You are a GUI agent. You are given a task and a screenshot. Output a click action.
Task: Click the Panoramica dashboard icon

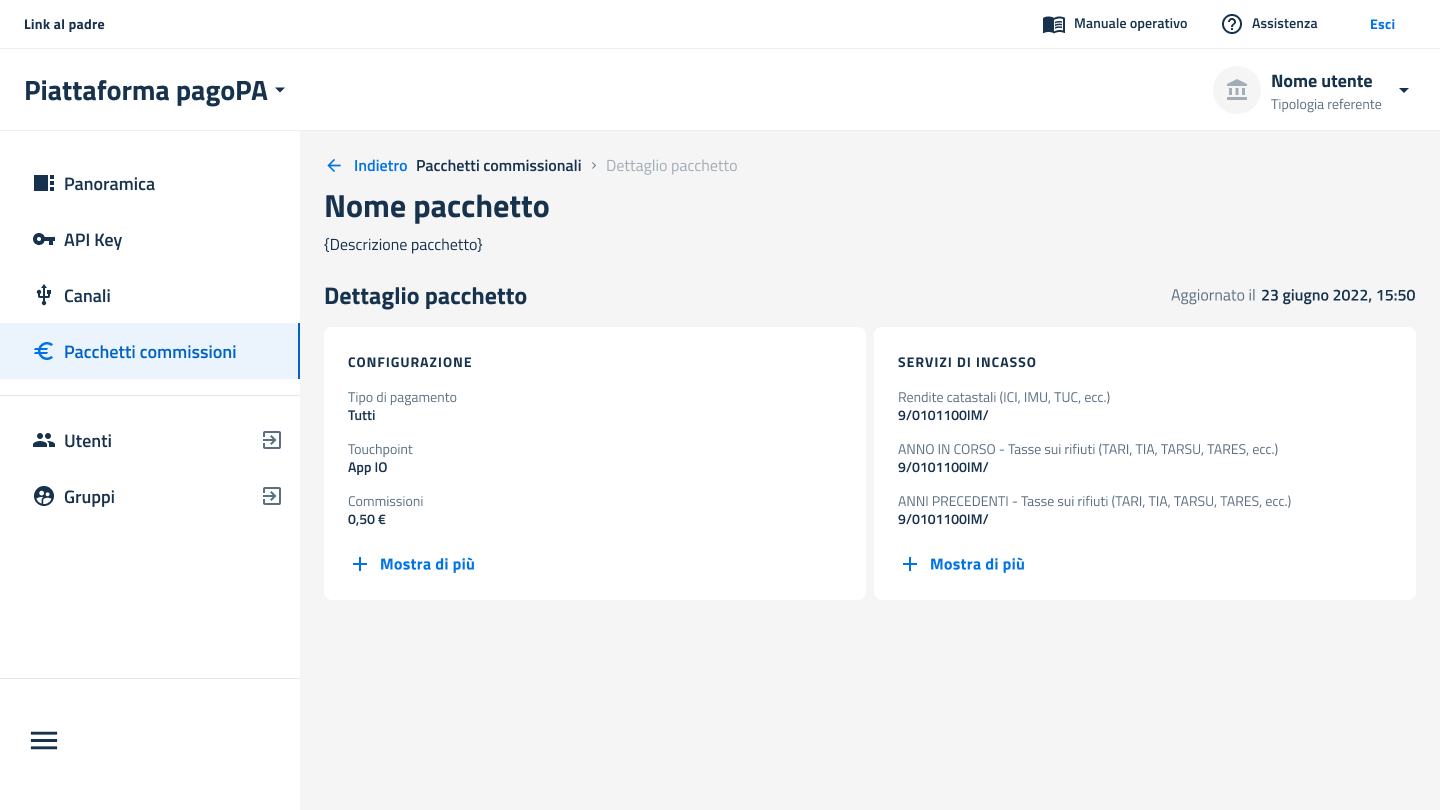[x=44, y=184]
